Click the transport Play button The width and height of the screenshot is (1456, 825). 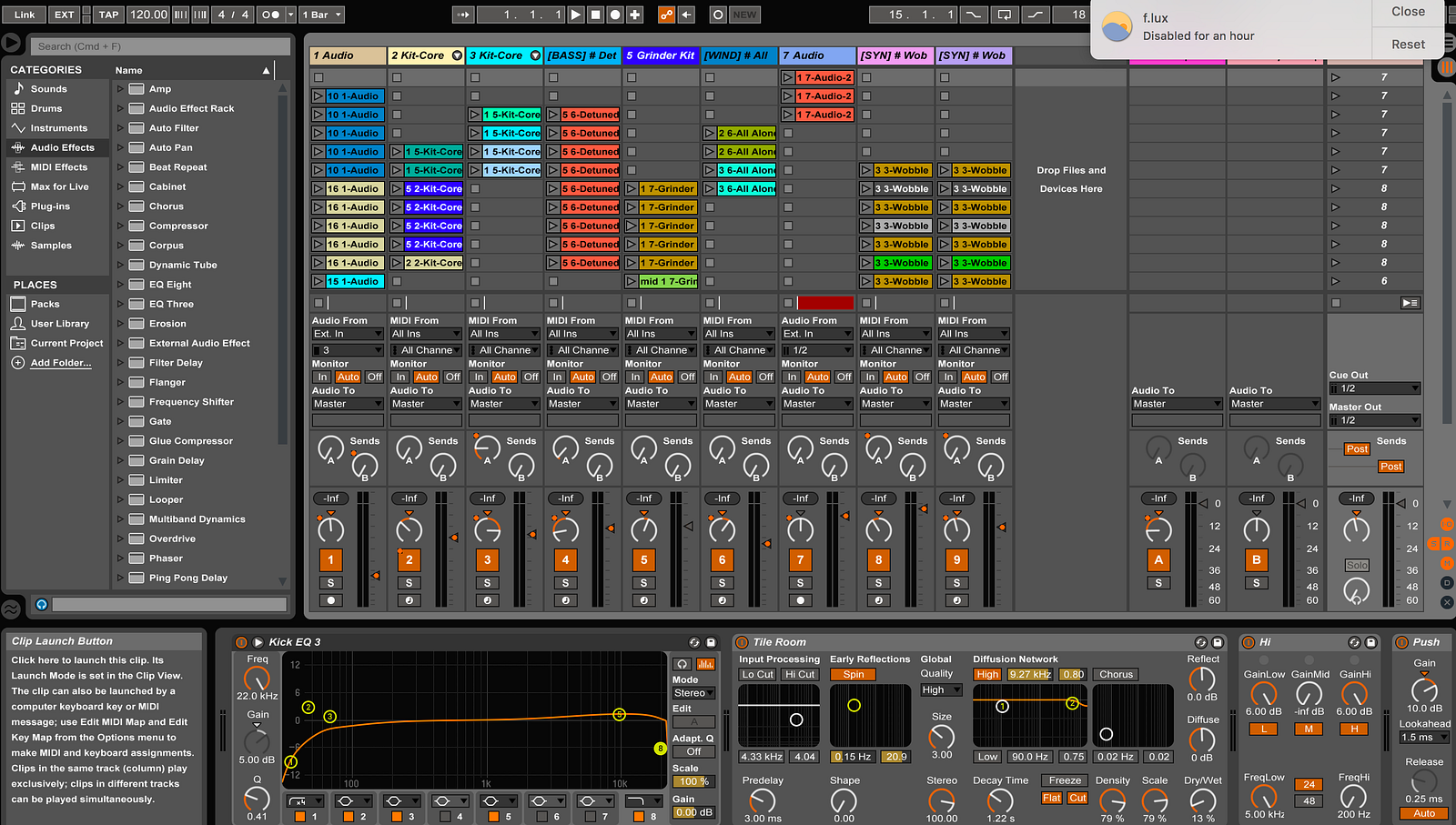pyautogui.click(x=575, y=15)
